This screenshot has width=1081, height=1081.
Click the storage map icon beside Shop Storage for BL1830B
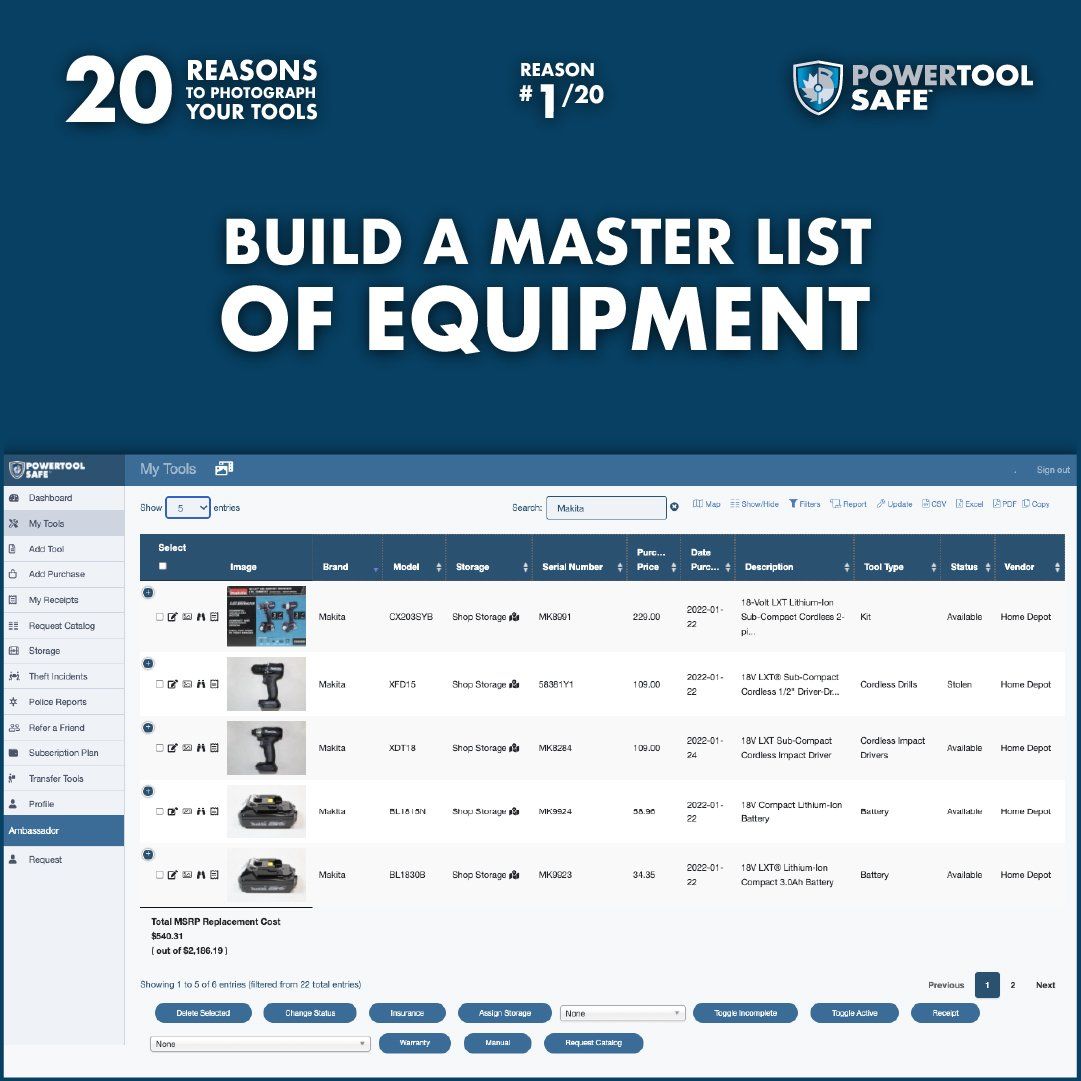click(x=514, y=875)
